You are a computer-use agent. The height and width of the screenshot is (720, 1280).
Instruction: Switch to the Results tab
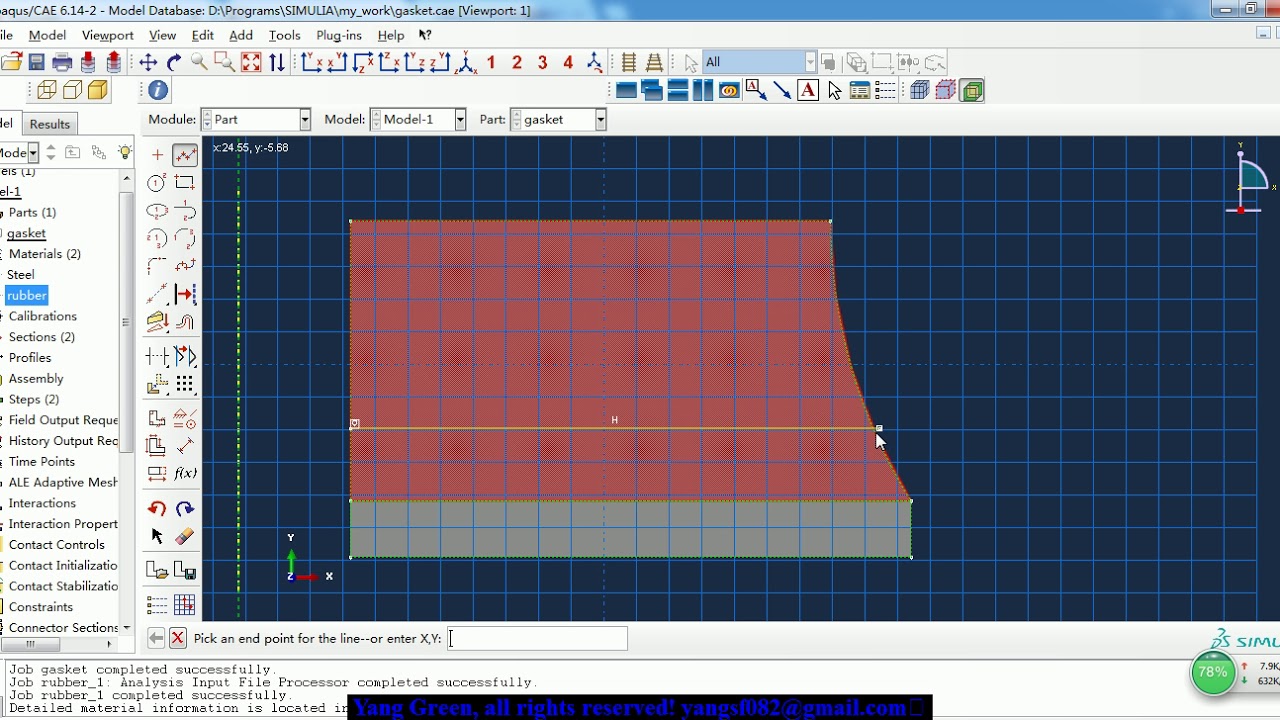click(49, 124)
